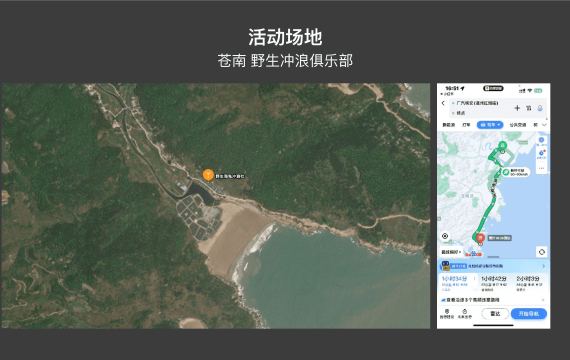Choose the 2小时3分 route option
This screenshot has height=360, width=570.
click(x=528, y=283)
